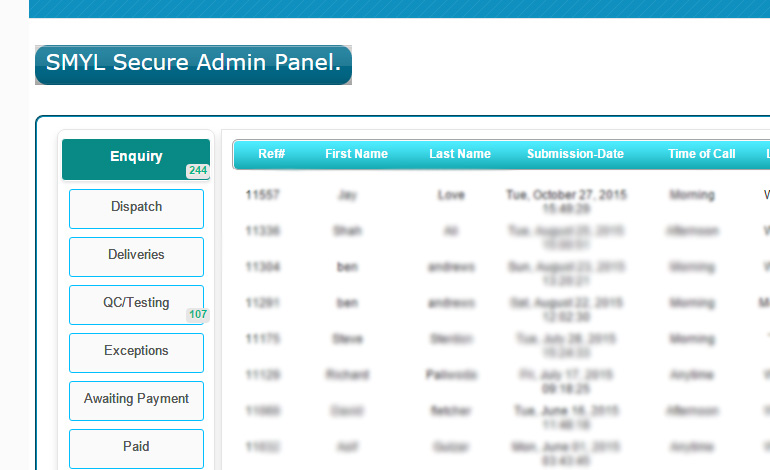The height and width of the screenshot is (470, 770).
Task: Switch to the Dispatch tab
Action: 136,208
